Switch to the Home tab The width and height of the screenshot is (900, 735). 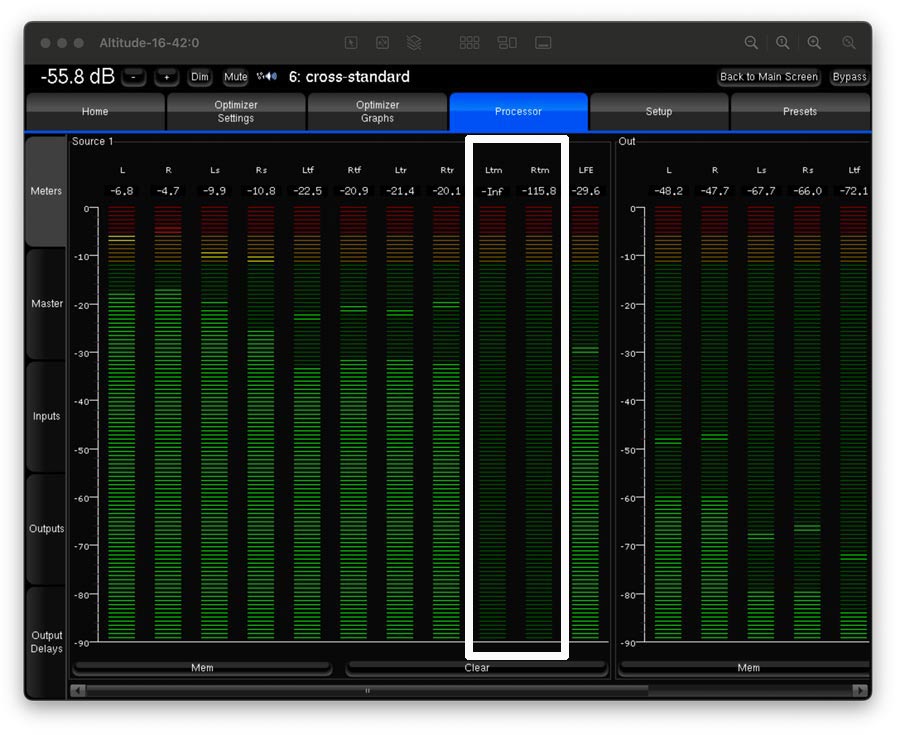point(95,111)
